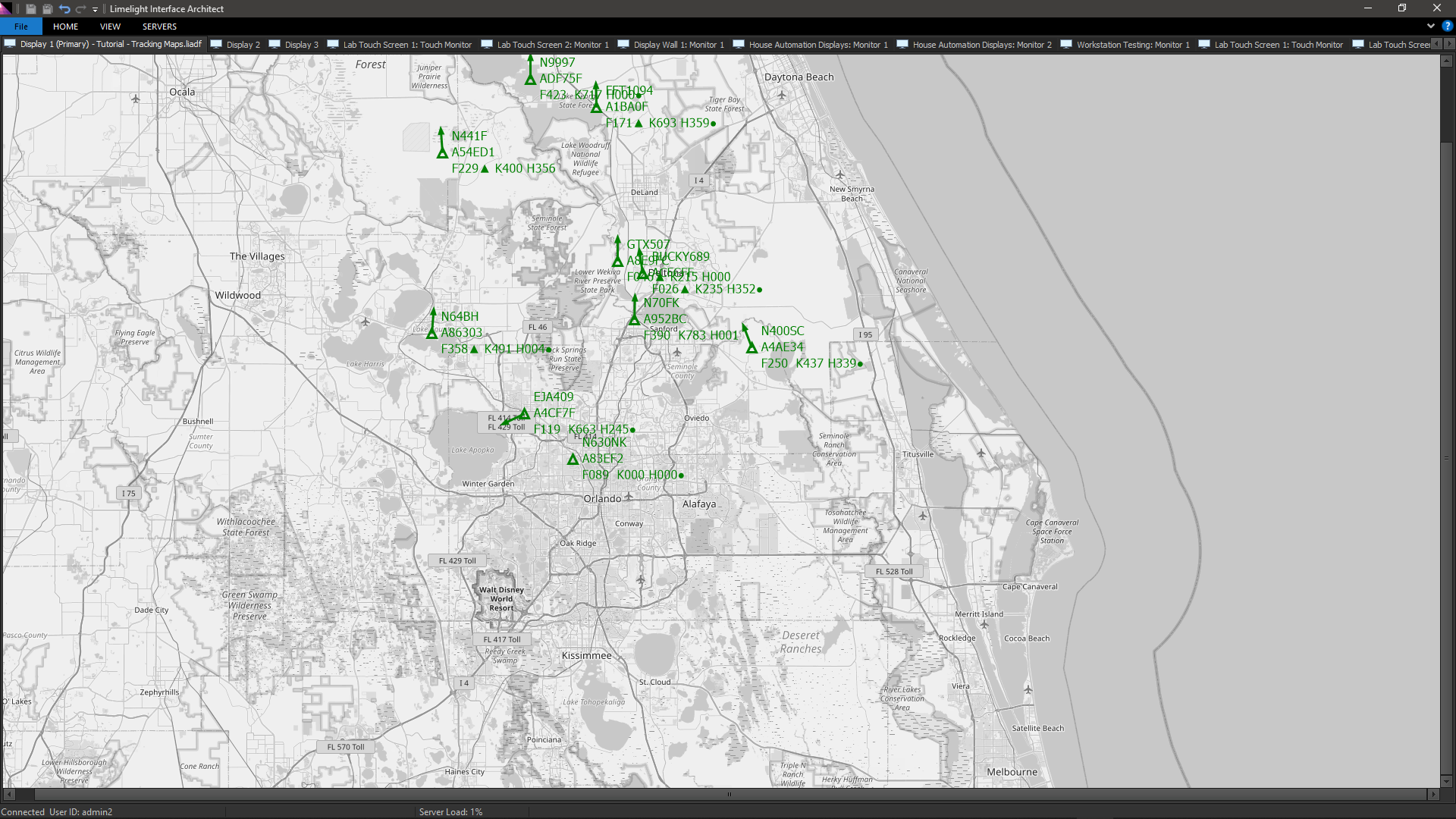Select the EJA409 aircraft triangle marker
Viewport: 1456px width, 819px height.
pos(525,414)
